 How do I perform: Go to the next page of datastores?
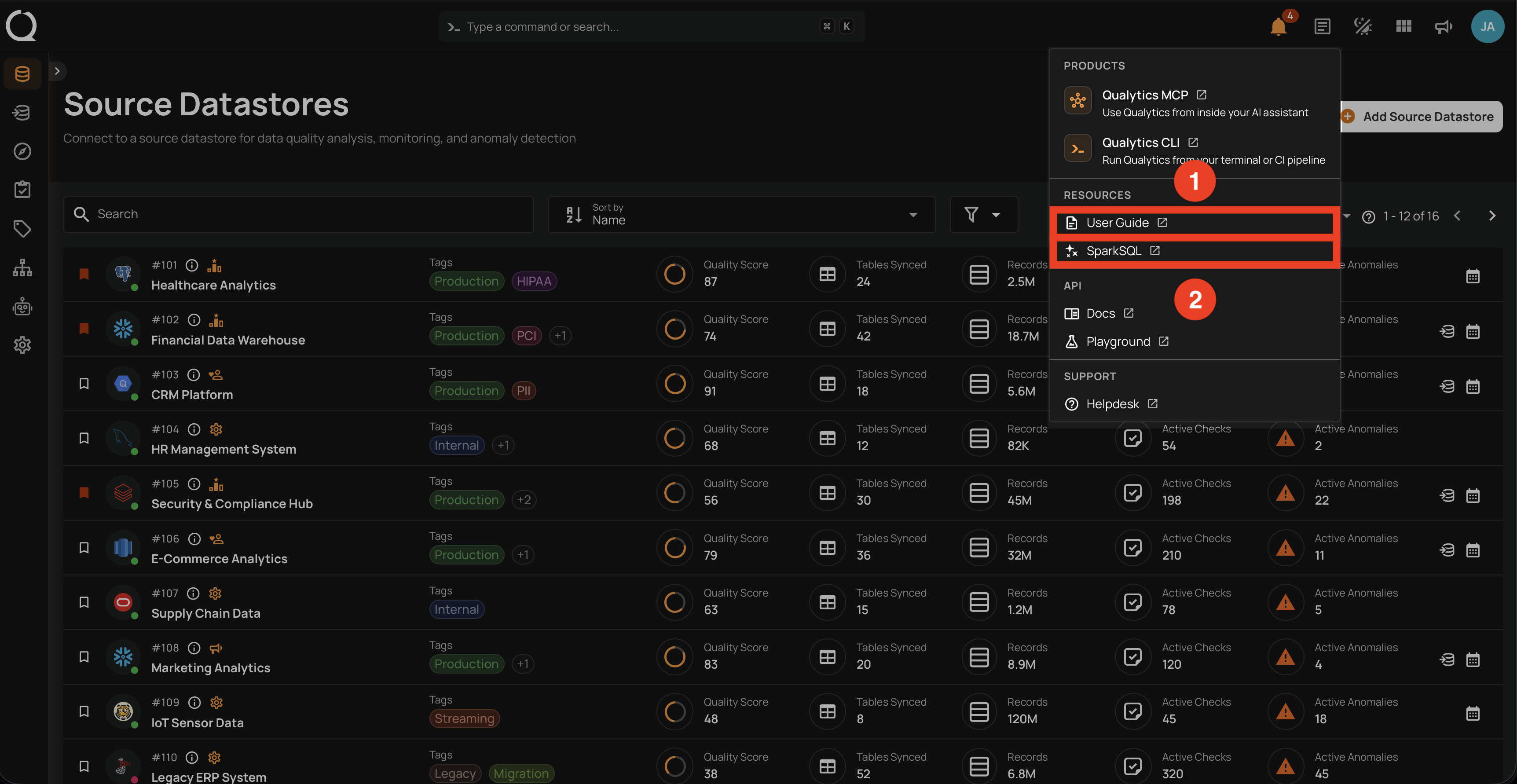[x=1492, y=216]
